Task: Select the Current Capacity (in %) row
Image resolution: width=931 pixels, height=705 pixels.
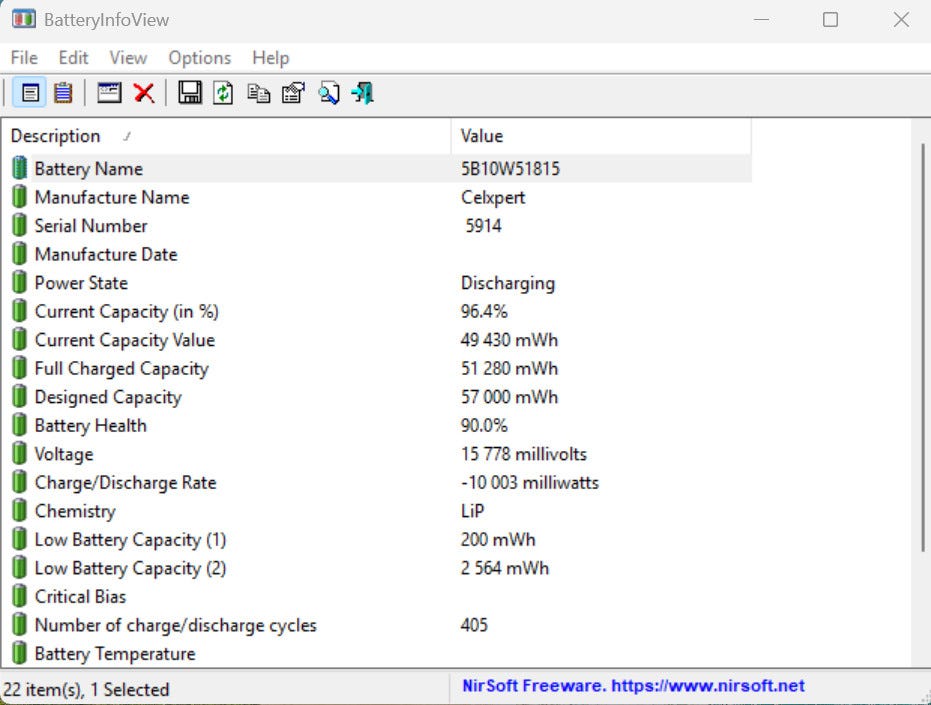Action: pyautogui.click(x=377, y=311)
